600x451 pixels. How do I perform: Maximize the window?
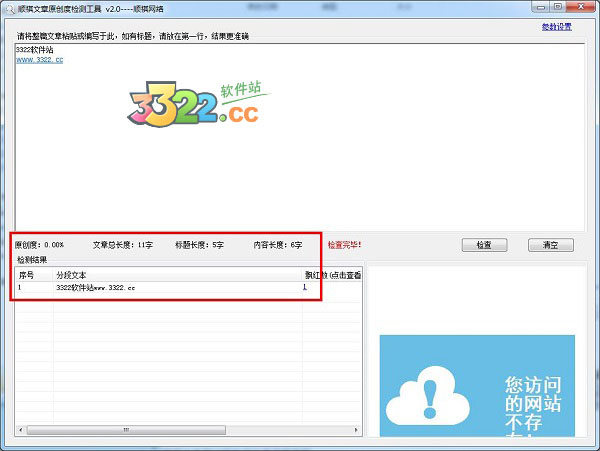pos(558,7)
